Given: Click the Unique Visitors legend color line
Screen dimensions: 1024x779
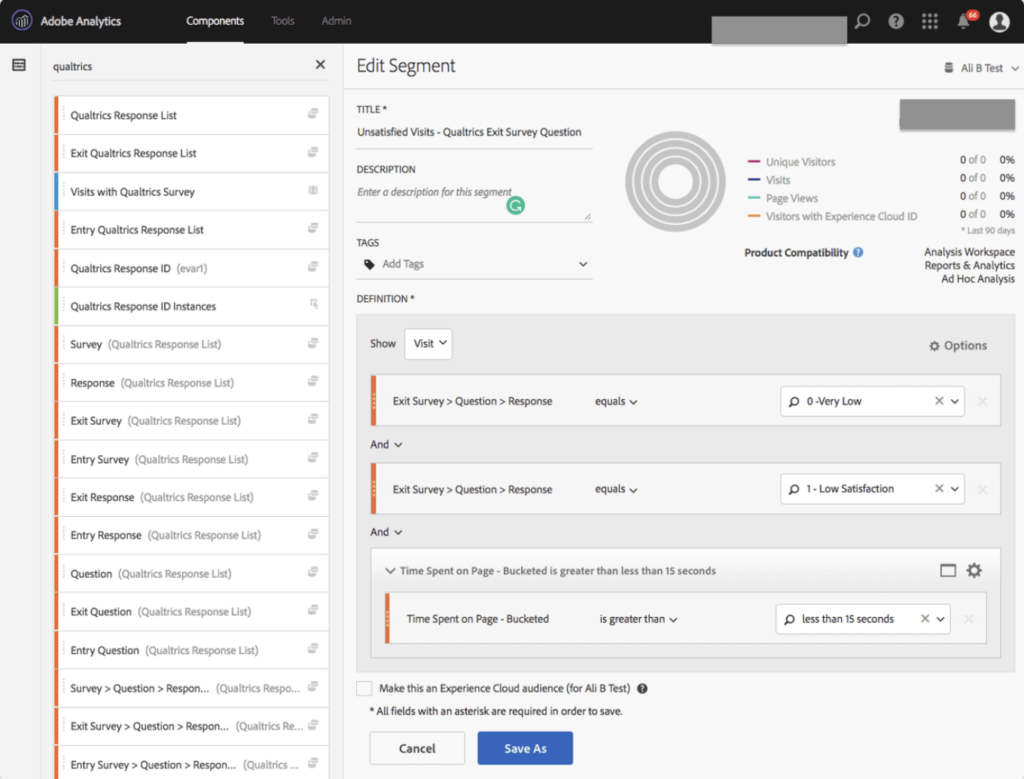Looking at the screenshot, I should click(754, 161).
